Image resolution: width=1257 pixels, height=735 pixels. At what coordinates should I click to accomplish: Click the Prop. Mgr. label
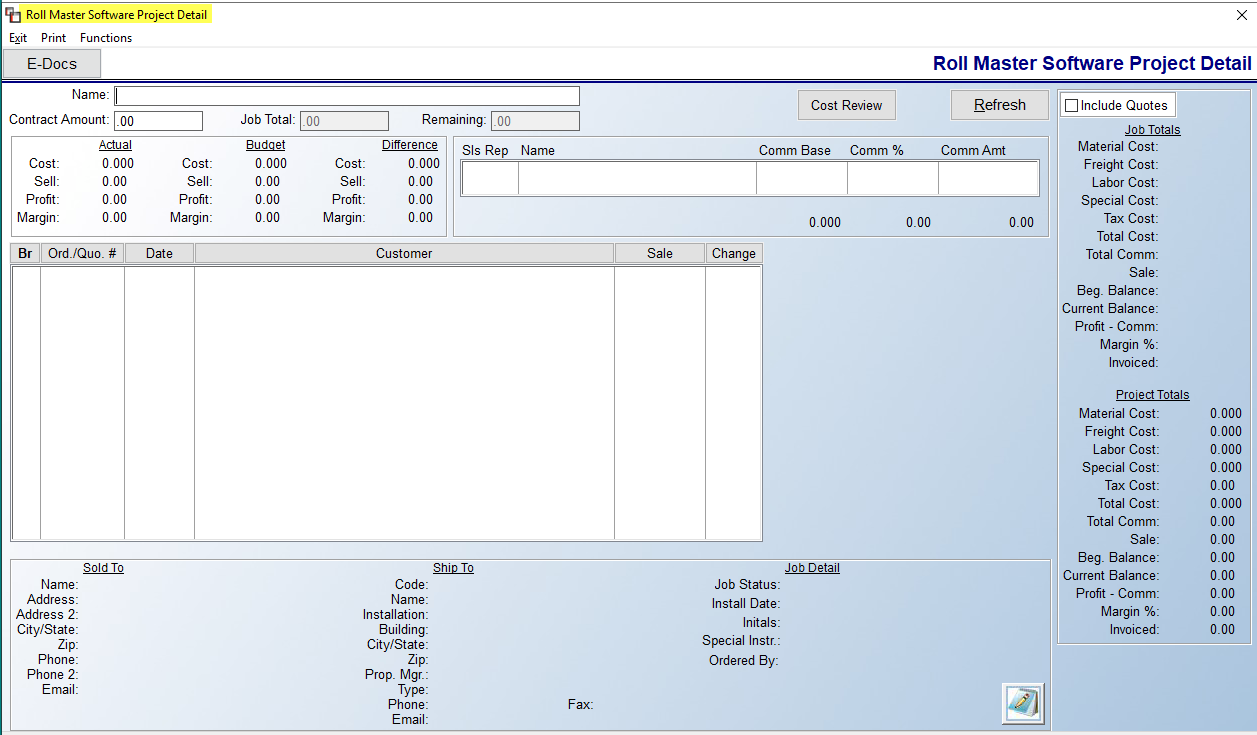coord(397,675)
